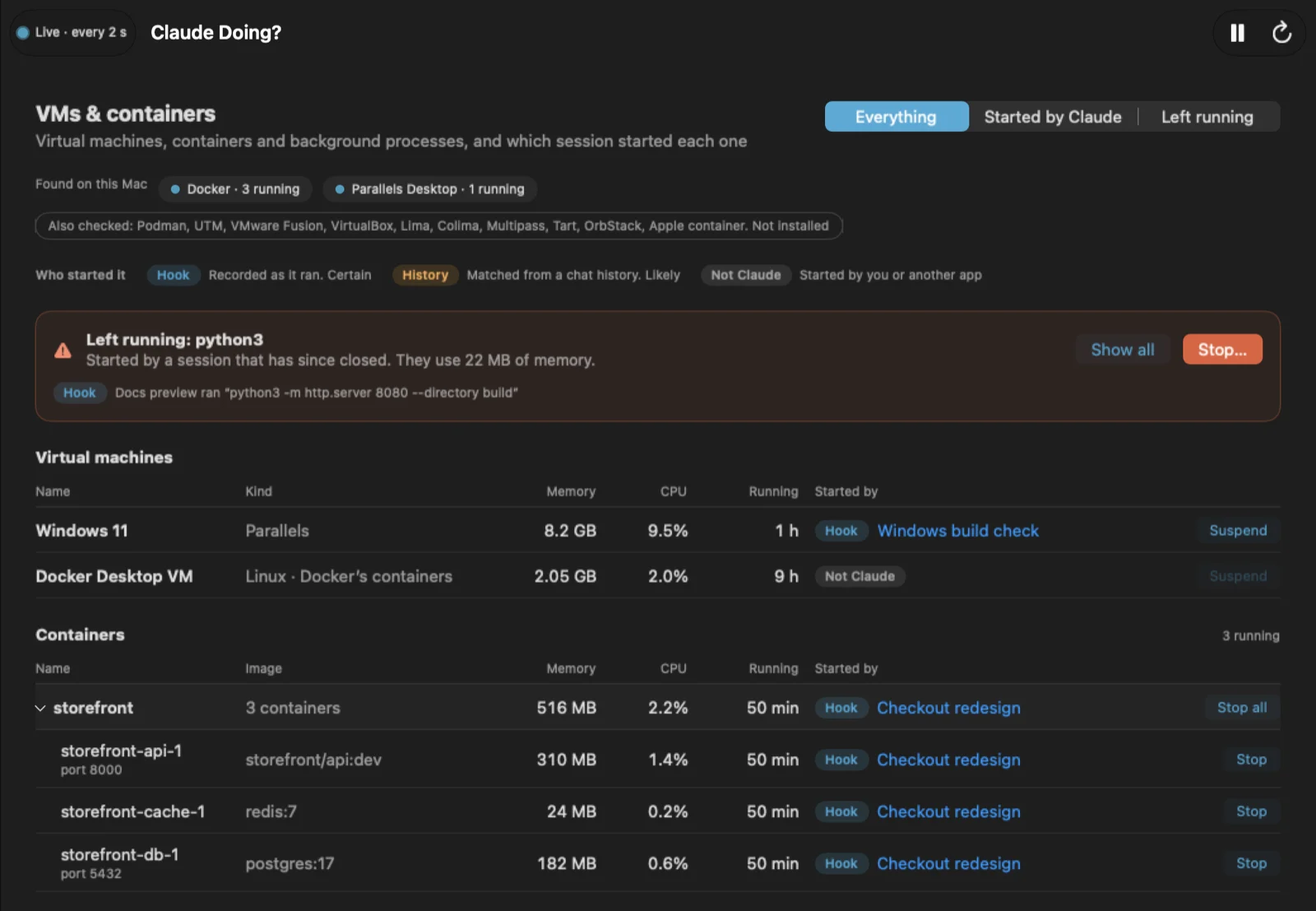Image resolution: width=1316 pixels, height=911 pixels.
Task: Click the Docker 3 running chip
Action: 235,189
